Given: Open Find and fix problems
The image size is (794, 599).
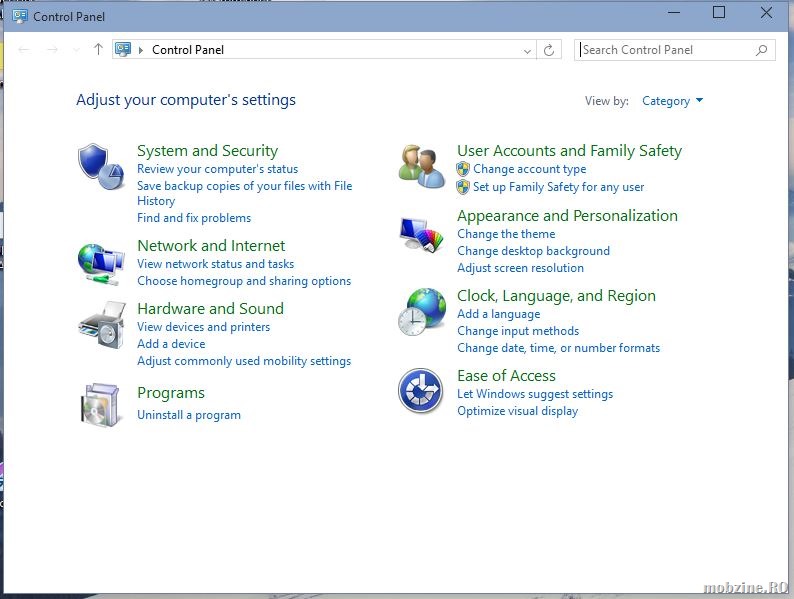Looking at the screenshot, I should tap(194, 218).
